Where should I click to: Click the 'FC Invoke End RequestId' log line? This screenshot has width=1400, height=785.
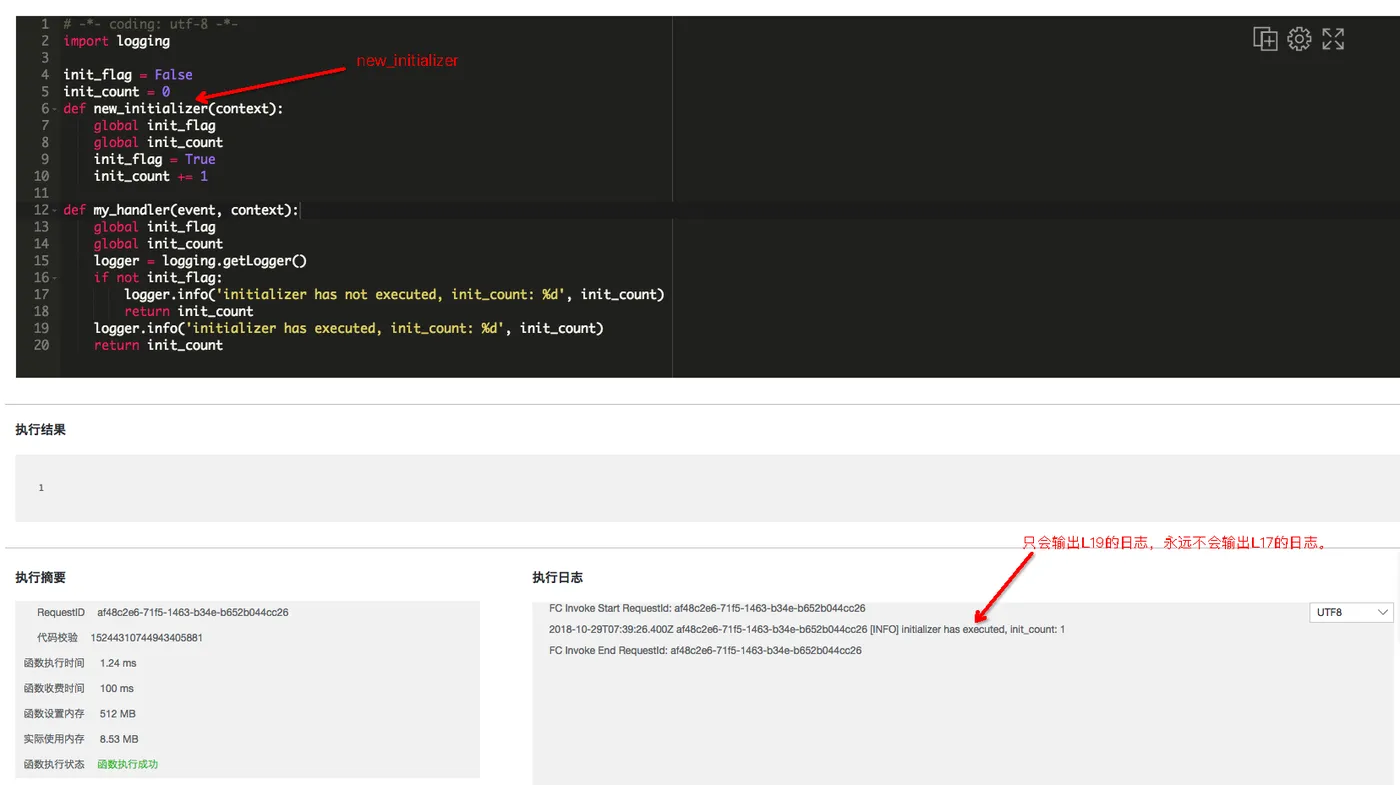pyautogui.click(x=705, y=650)
